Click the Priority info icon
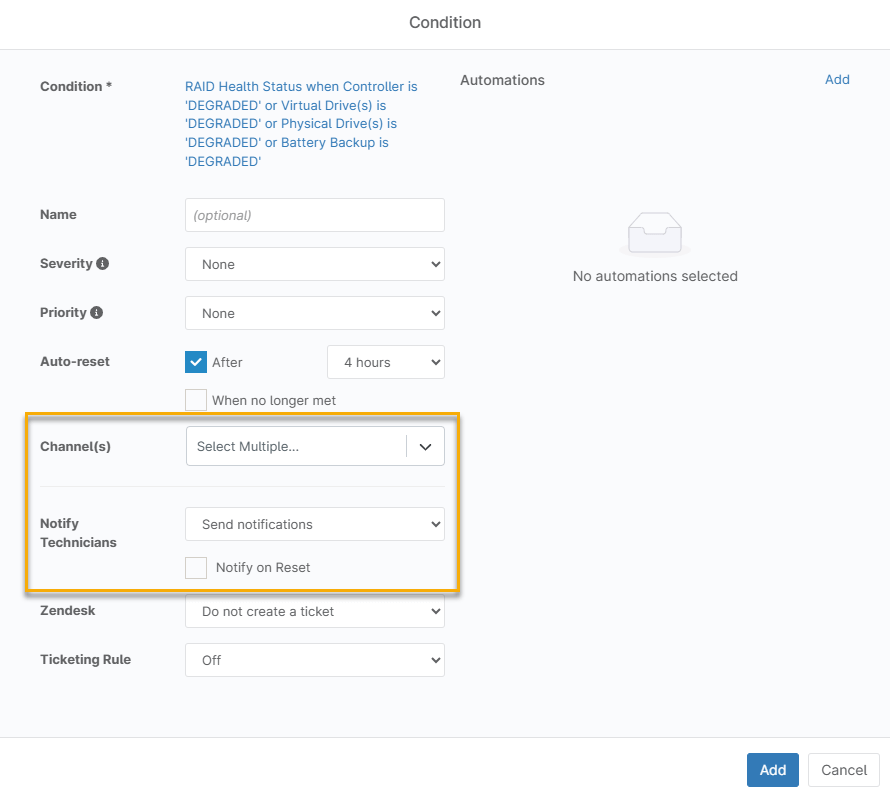Image resolution: width=890 pixels, height=798 pixels. click(98, 312)
